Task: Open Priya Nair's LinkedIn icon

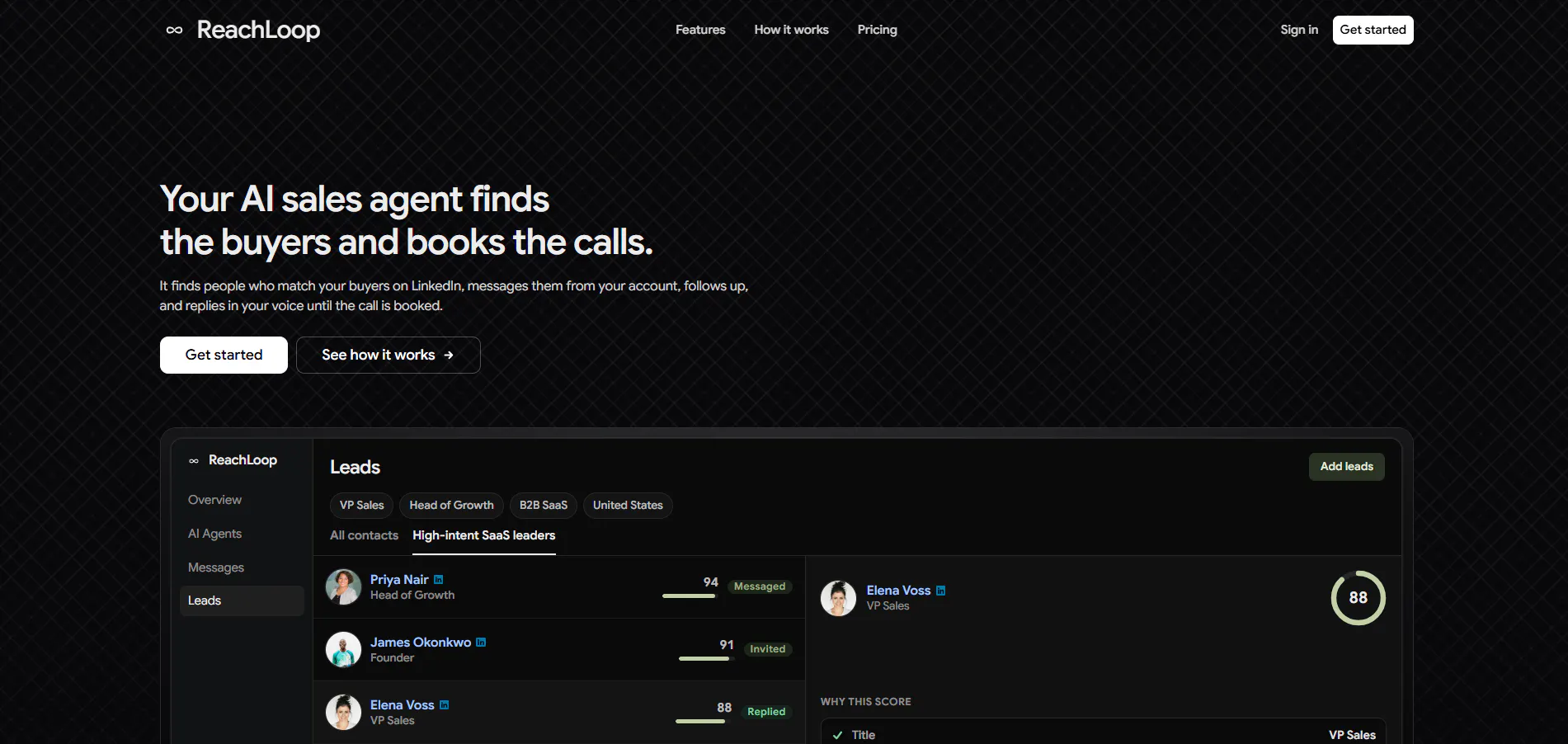Action: 439,580
